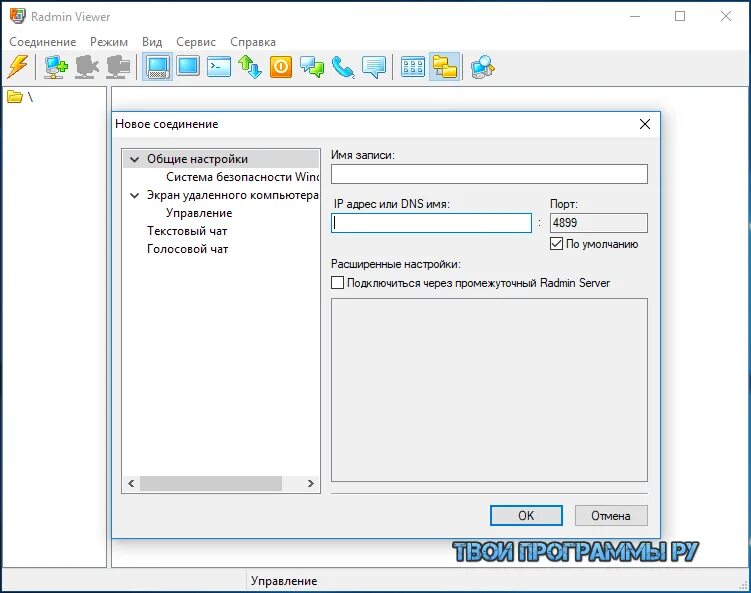This screenshot has width=751, height=593.
Task: Select Text Chat mode bubbles icon
Action: point(312,67)
